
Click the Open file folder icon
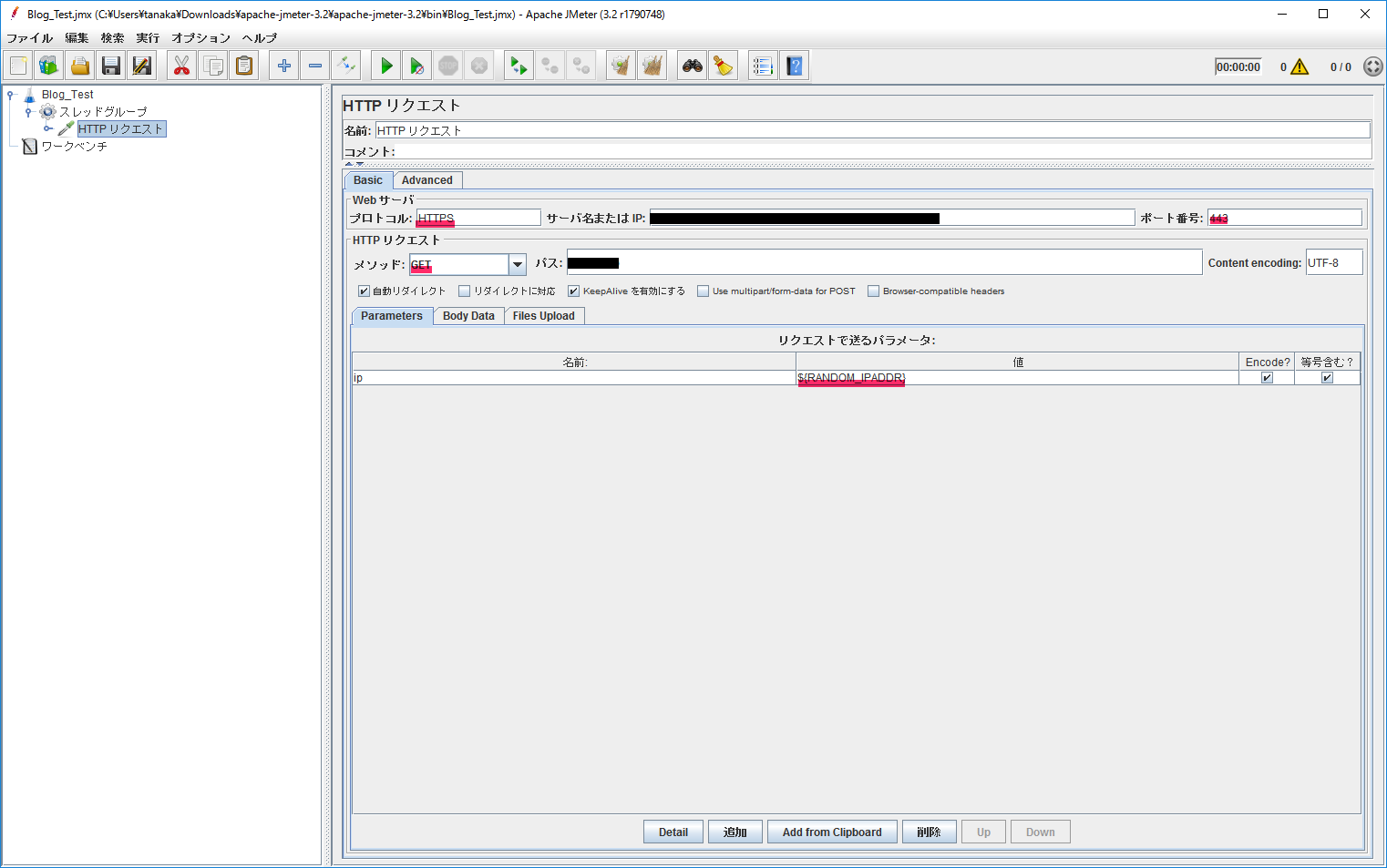tap(80, 66)
